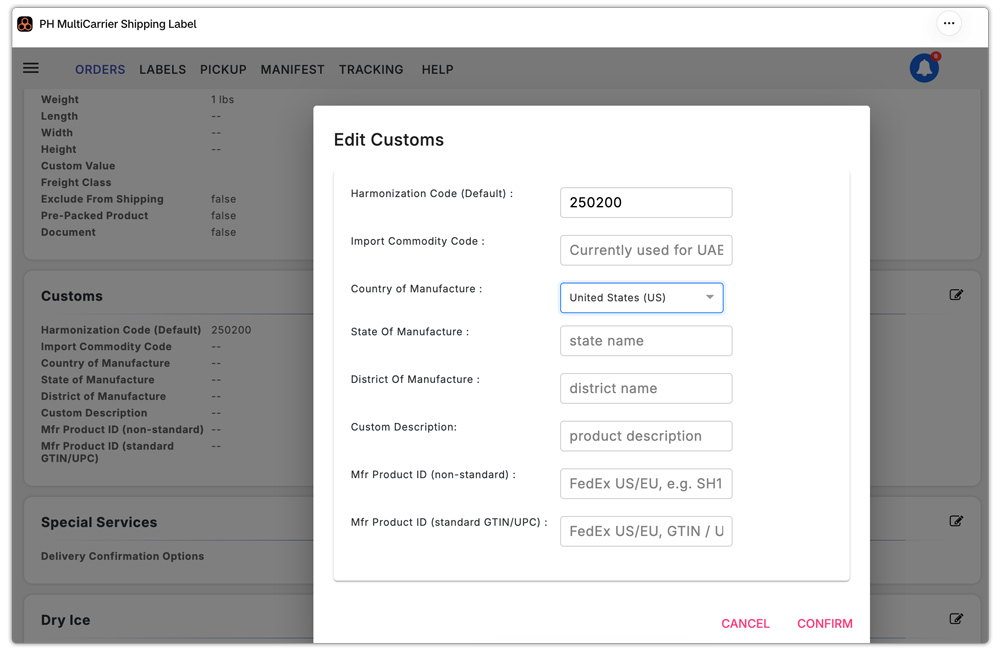Click the State Of Manufacture input field
The image size is (1000, 654).
646,341
